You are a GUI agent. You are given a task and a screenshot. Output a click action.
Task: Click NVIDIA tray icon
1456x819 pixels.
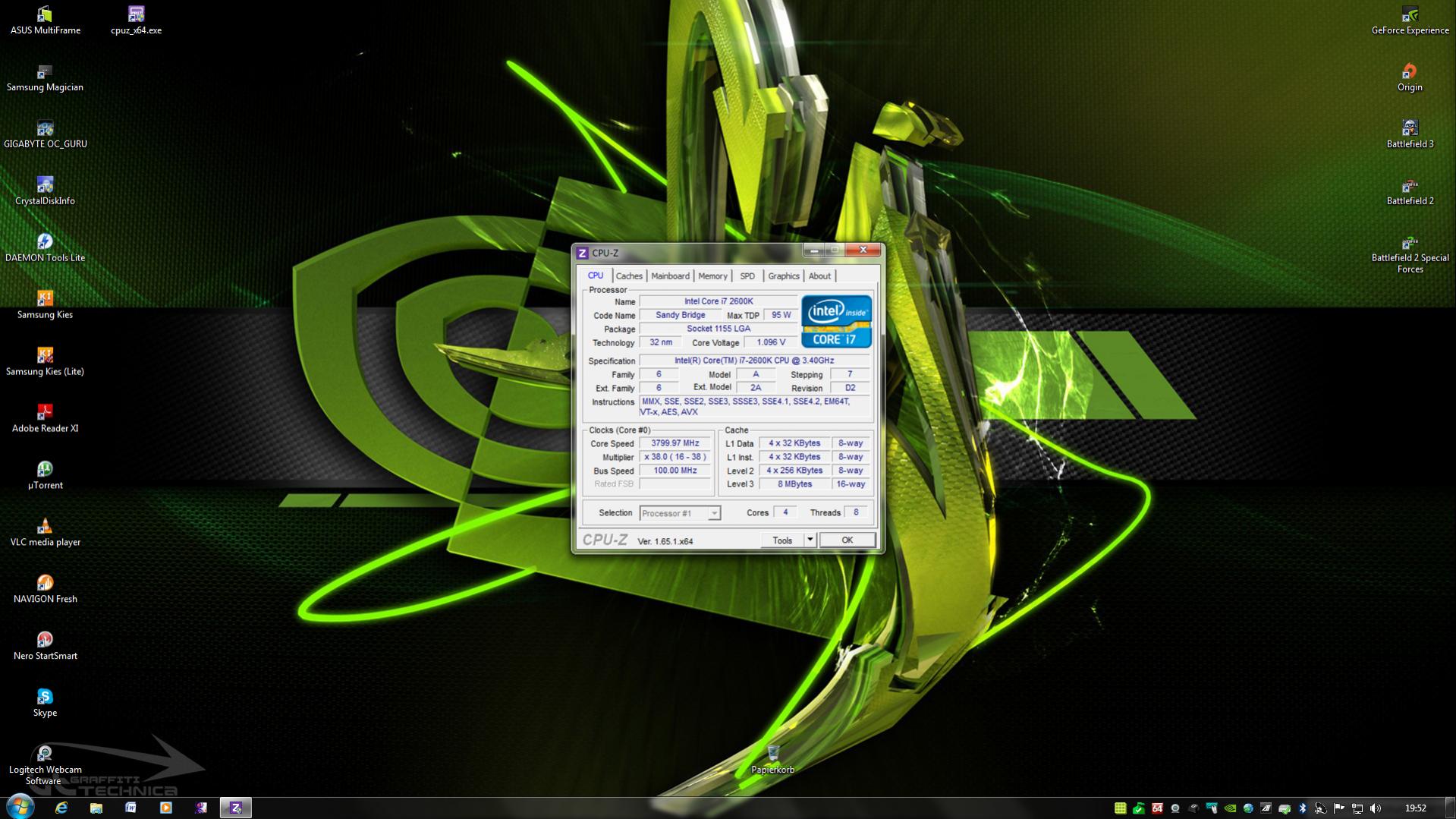point(1230,808)
